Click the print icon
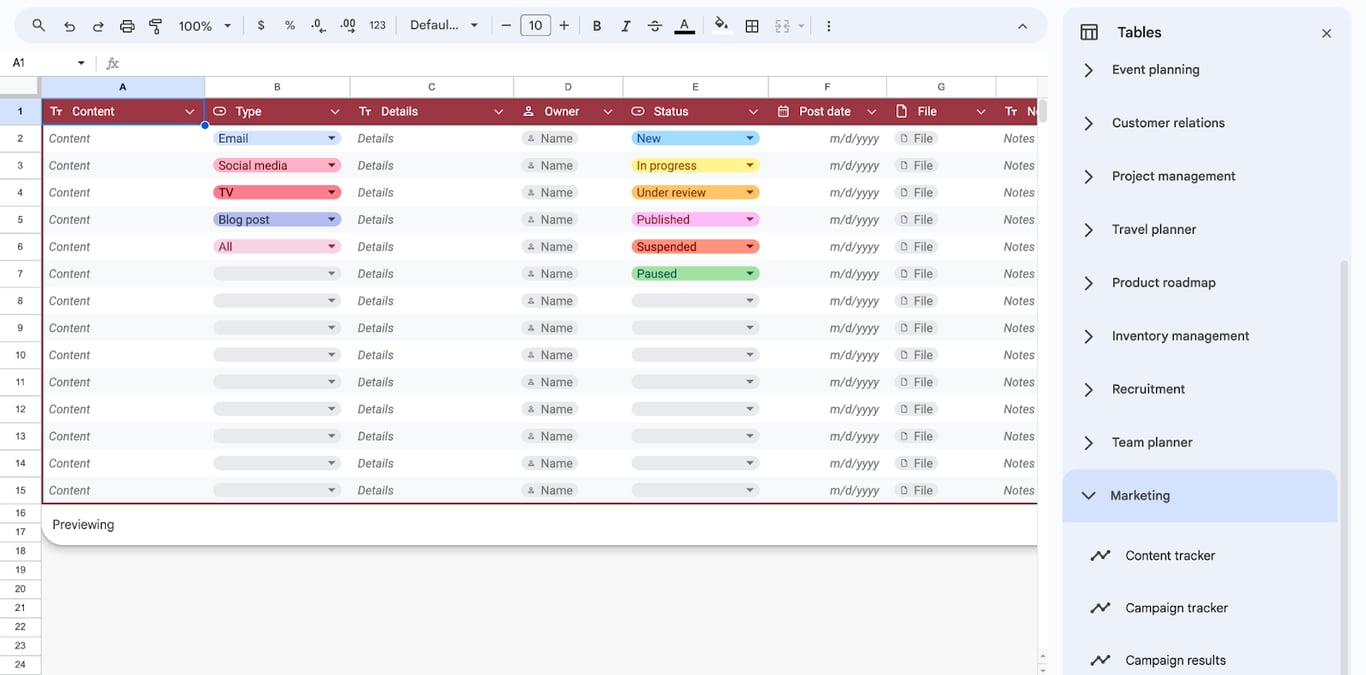This screenshot has height=675, width=1366. click(x=127, y=26)
